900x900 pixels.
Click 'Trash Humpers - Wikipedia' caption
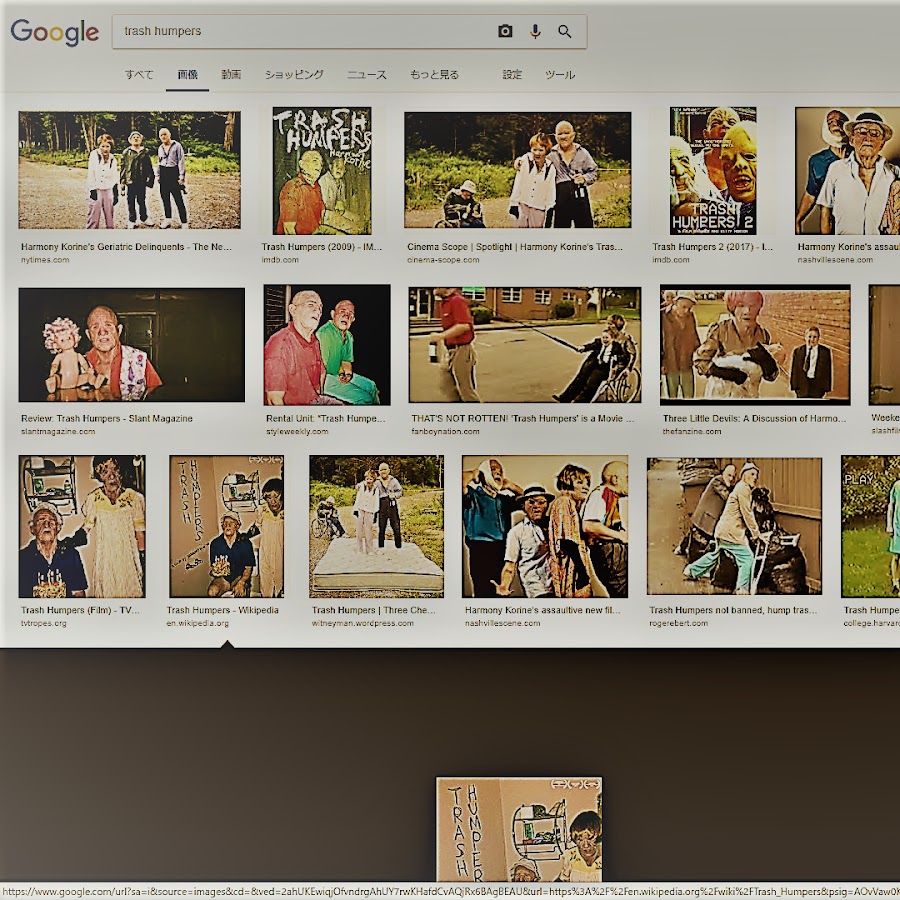[x=223, y=610]
